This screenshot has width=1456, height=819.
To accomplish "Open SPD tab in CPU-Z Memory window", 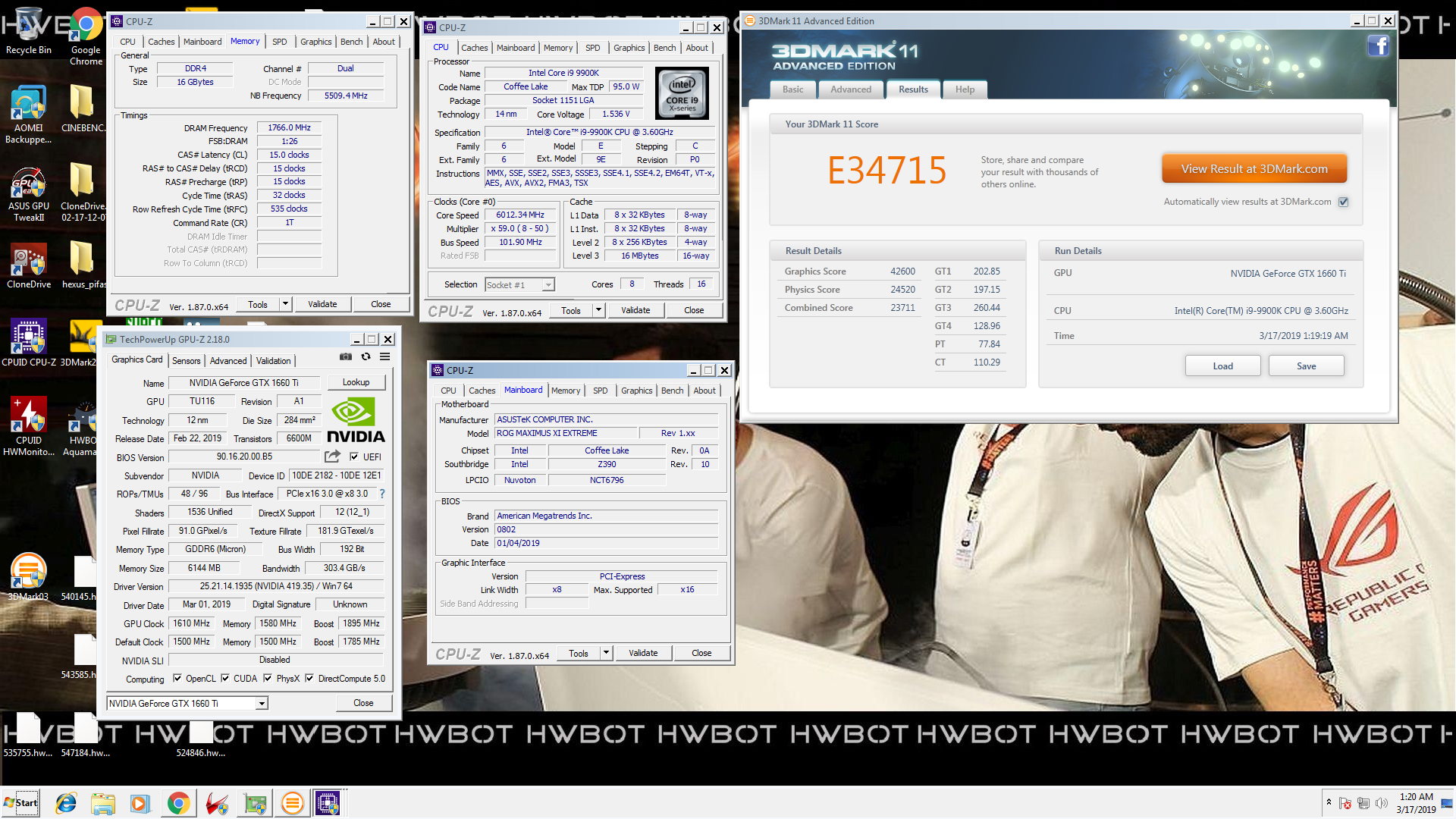I will pyautogui.click(x=280, y=42).
